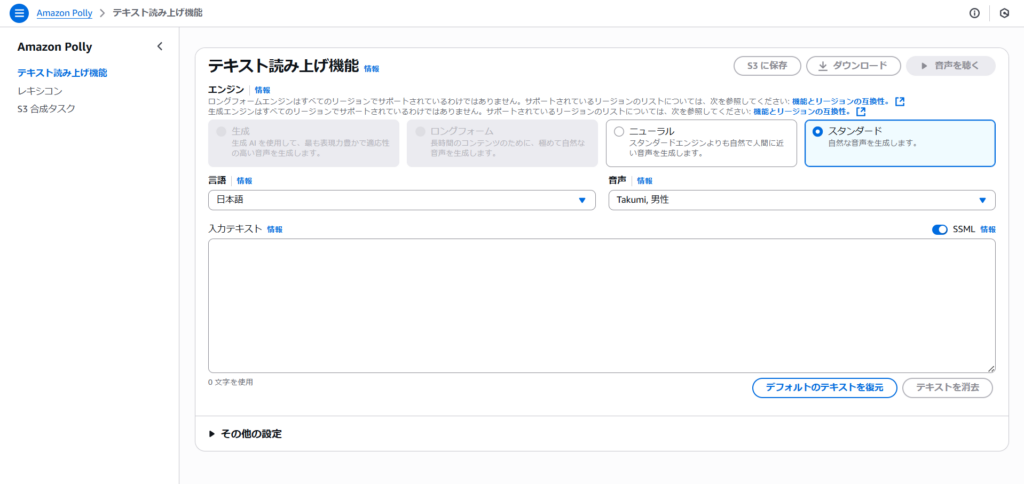Click テキスト読み上げ機能 breadcrumb text
Screen dimensions: 1024x484
pos(157,13)
